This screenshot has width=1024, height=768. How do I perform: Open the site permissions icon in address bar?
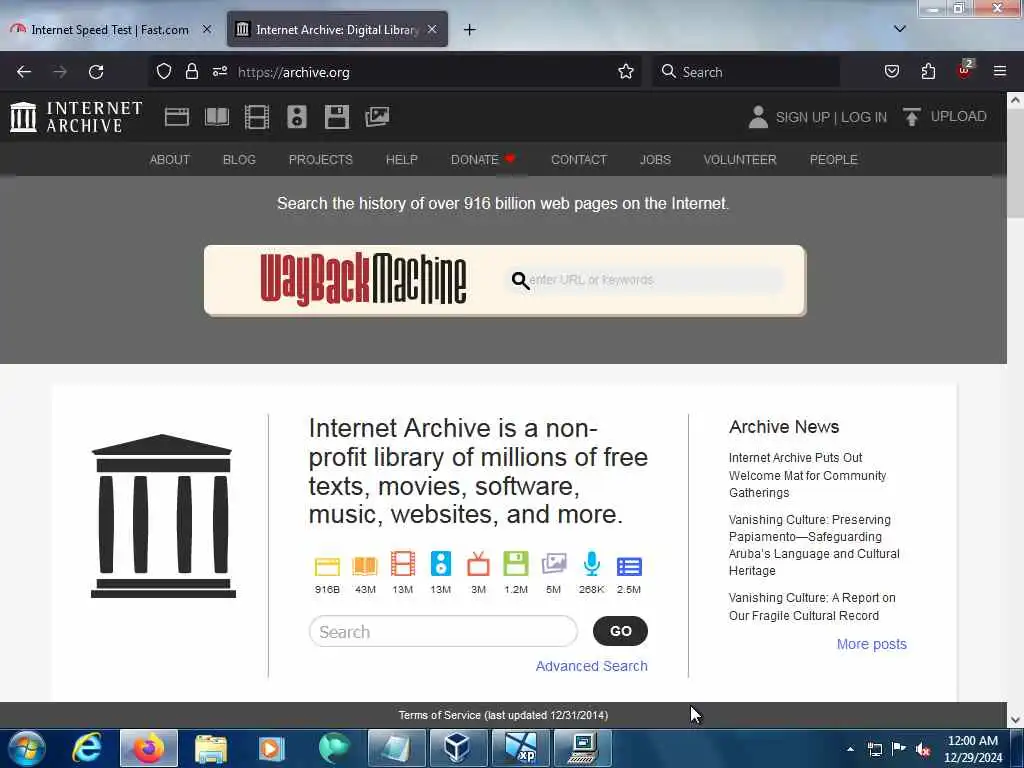pos(219,72)
